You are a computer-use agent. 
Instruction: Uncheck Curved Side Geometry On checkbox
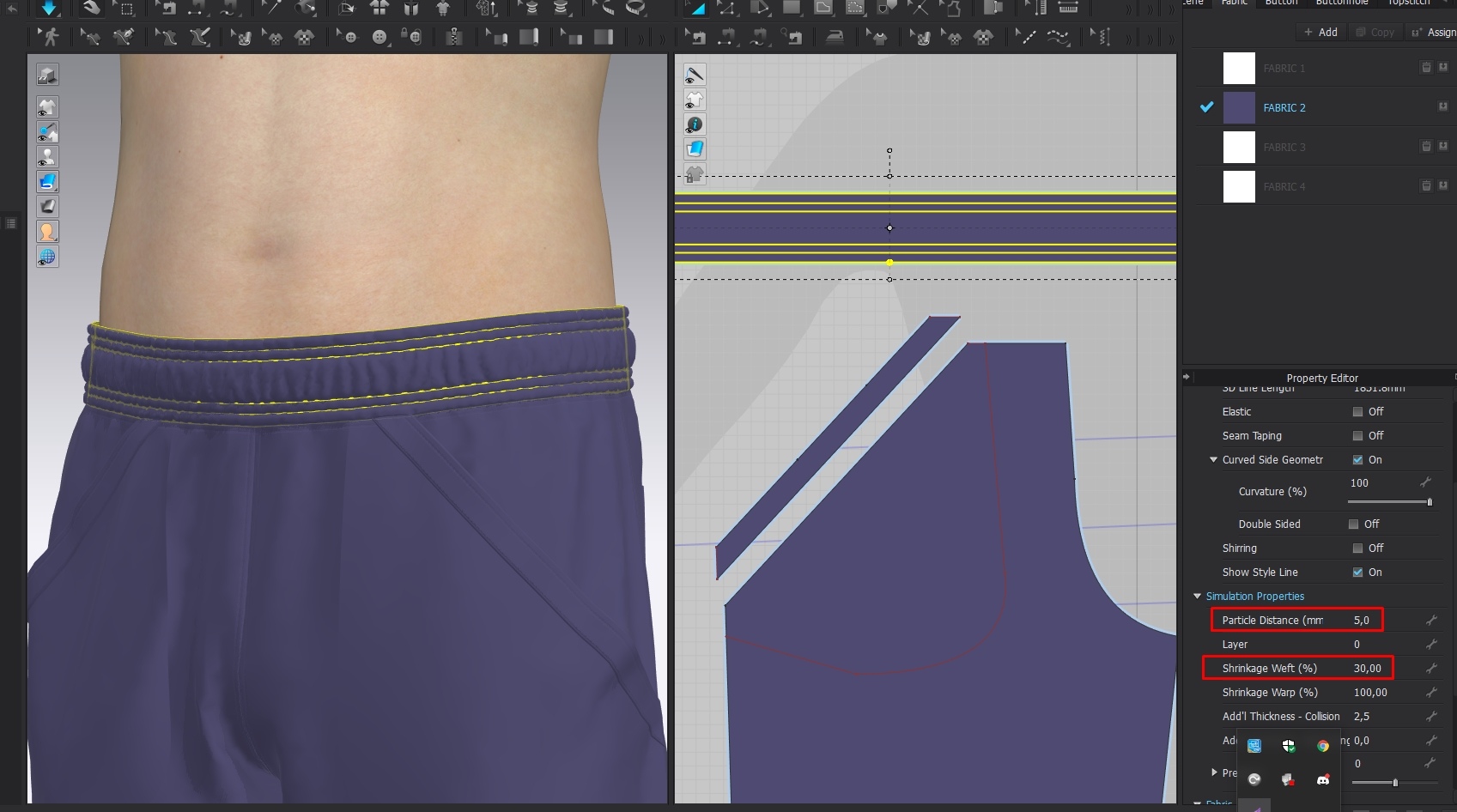pos(1357,460)
